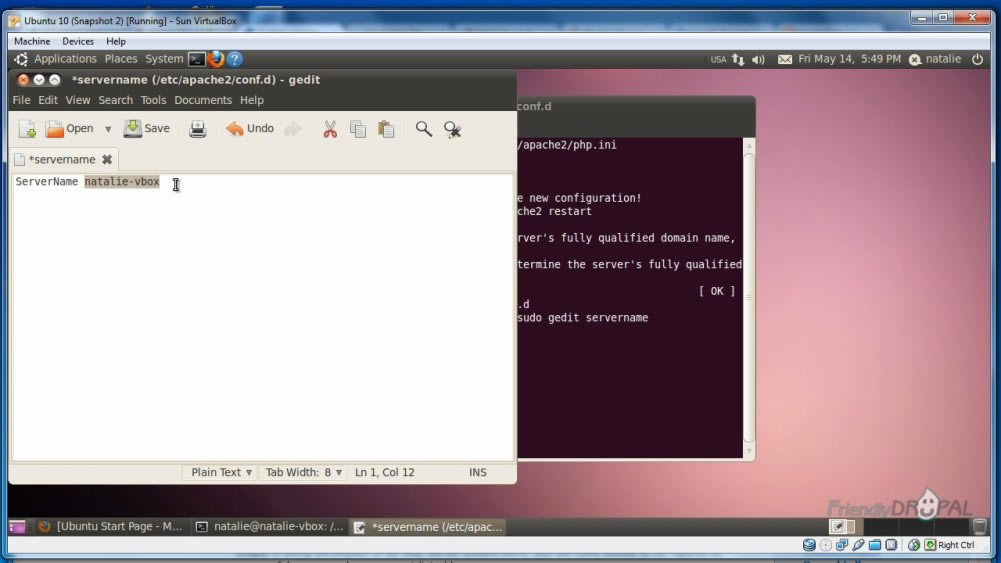The width and height of the screenshot is (1001, 563).
Task: Open gedit View menu
Action: 78,100
